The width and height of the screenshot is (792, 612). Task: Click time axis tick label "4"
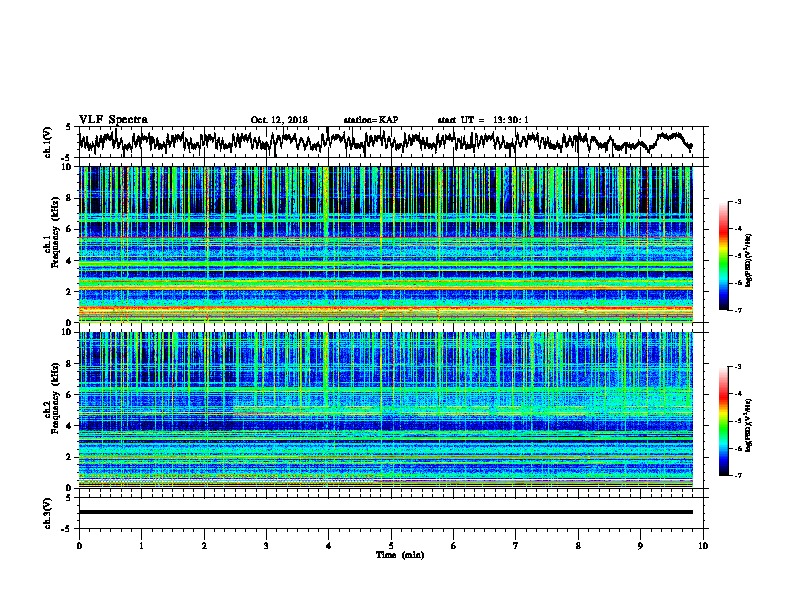329,546
